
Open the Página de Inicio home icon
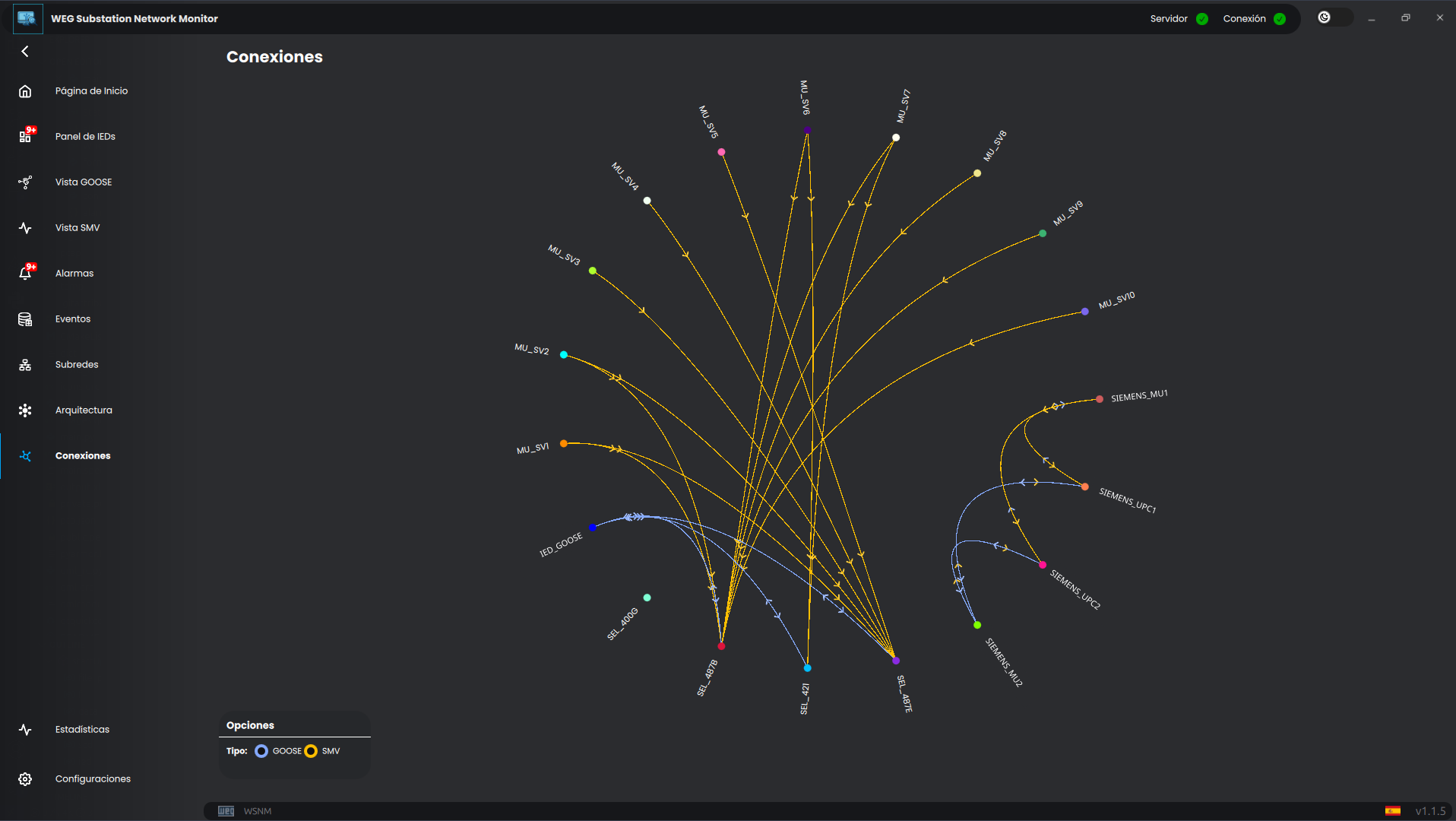tap(25, 91)
